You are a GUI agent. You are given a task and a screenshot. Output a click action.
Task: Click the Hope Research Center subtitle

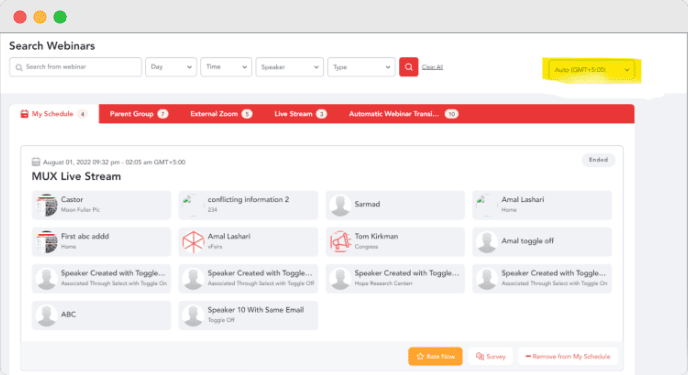click(x=383, y=284)
